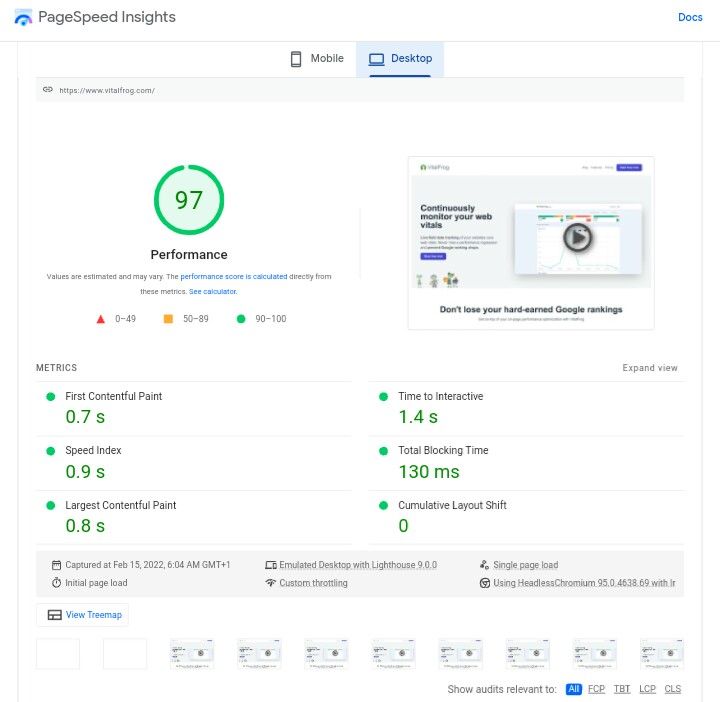Viewport: 720px width, 702px height.
Task: Click the Total Blocking Time metric label
Action: 443,450
